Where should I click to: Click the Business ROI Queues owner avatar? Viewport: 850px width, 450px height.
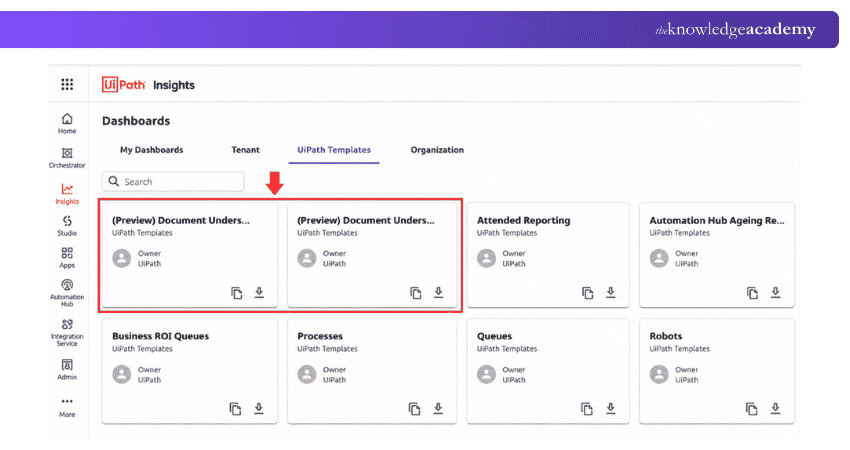pyautogui.click(x=122, y=374)
